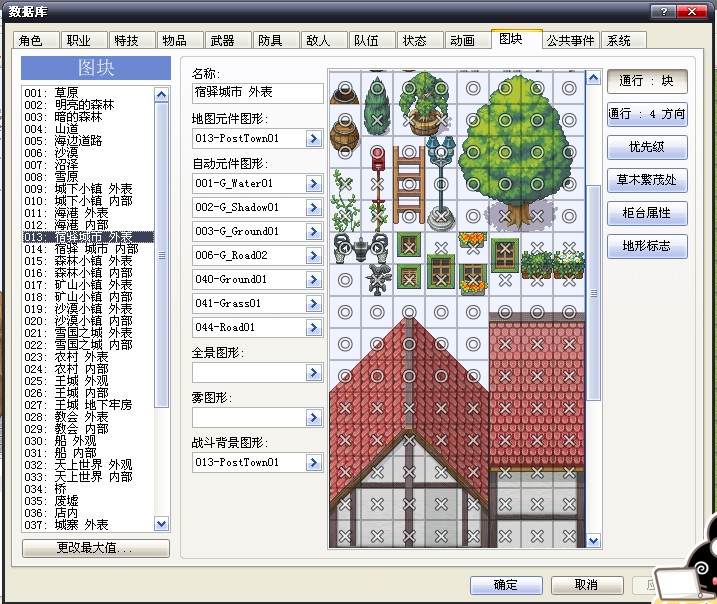Image resolution: width=717 pixels, height=604 pixels.
Task: Toggle passability on red mailbox top tile
Action: pyautogui.click(x=377, y=152)
